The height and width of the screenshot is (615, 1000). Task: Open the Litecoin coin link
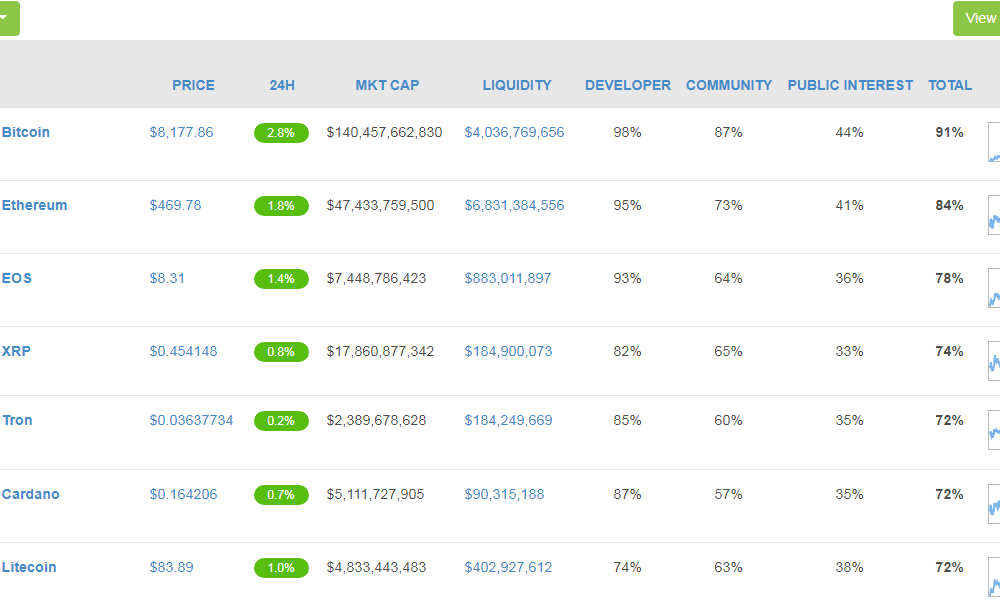(29, 568)
